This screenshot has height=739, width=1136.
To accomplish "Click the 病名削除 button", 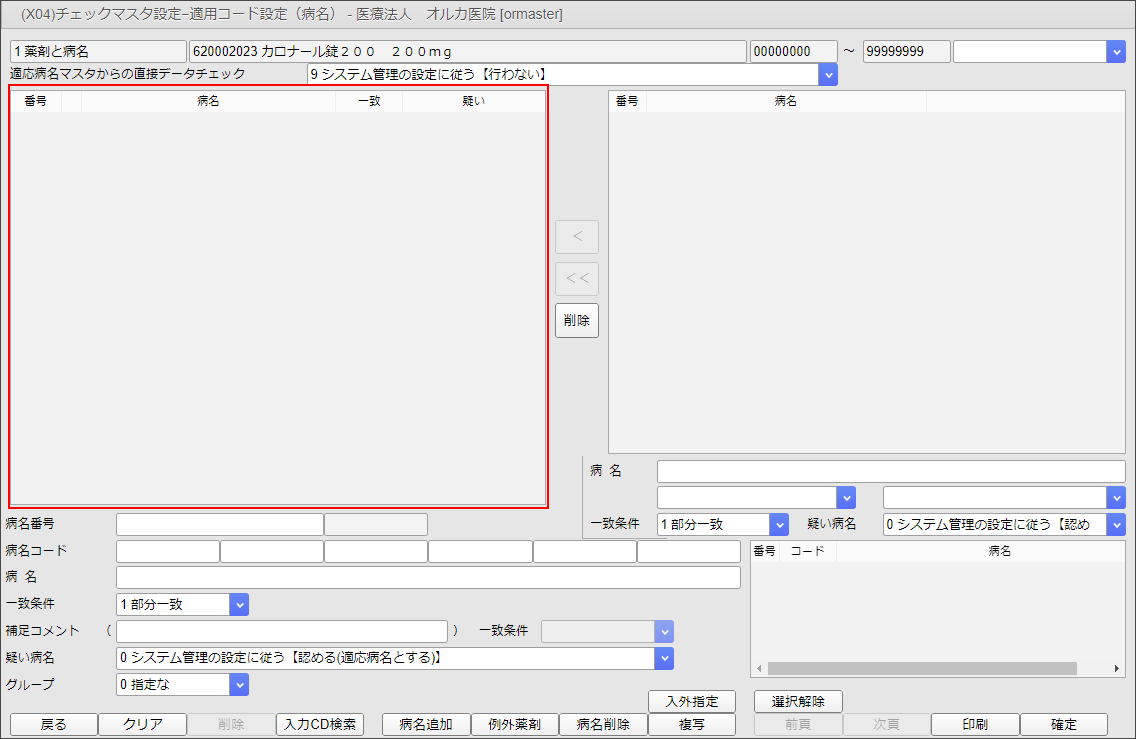I will (604, 724).
